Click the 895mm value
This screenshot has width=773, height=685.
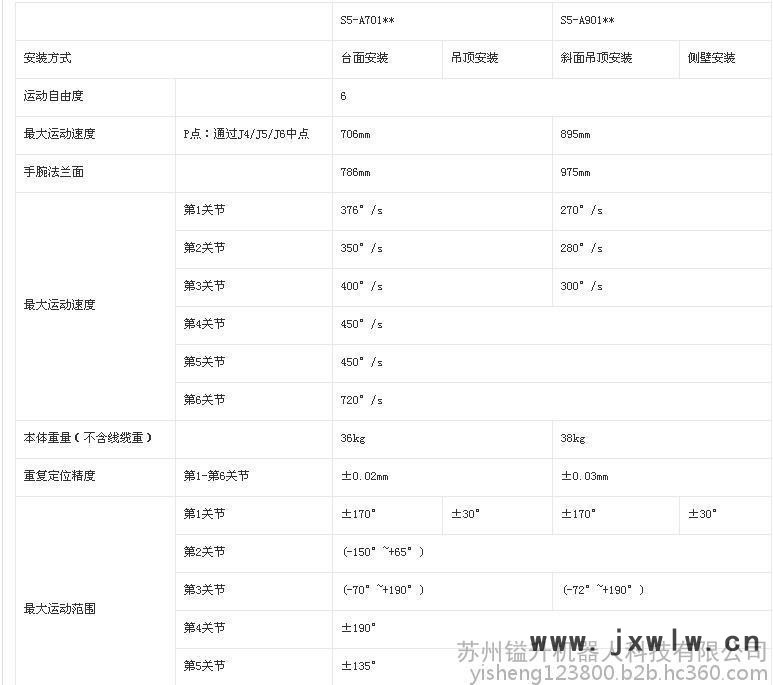(x=575, y=134)
